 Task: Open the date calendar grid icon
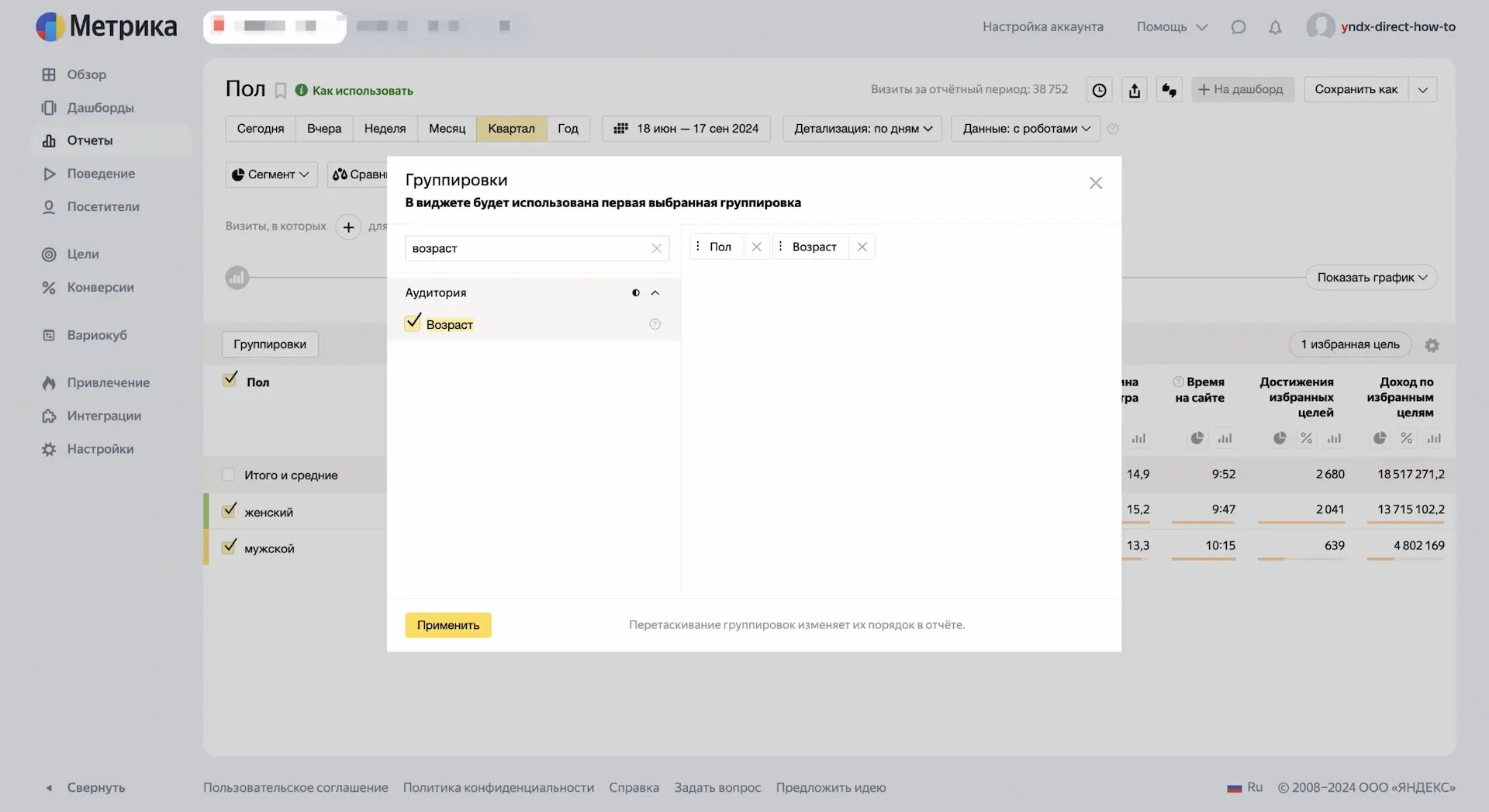click(620, 129)
